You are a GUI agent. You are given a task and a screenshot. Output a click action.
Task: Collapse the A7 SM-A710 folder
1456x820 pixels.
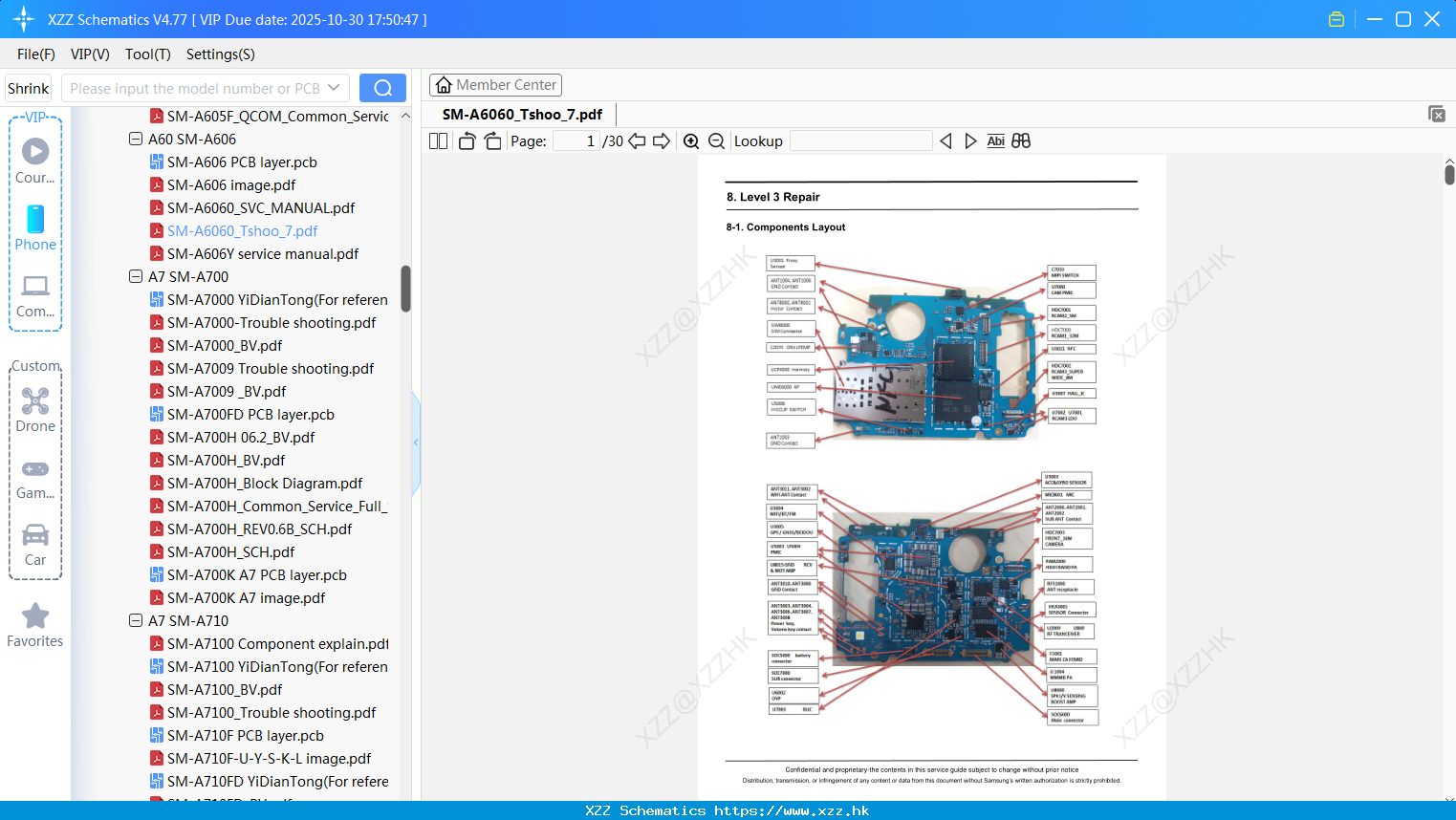pos(136,621)
